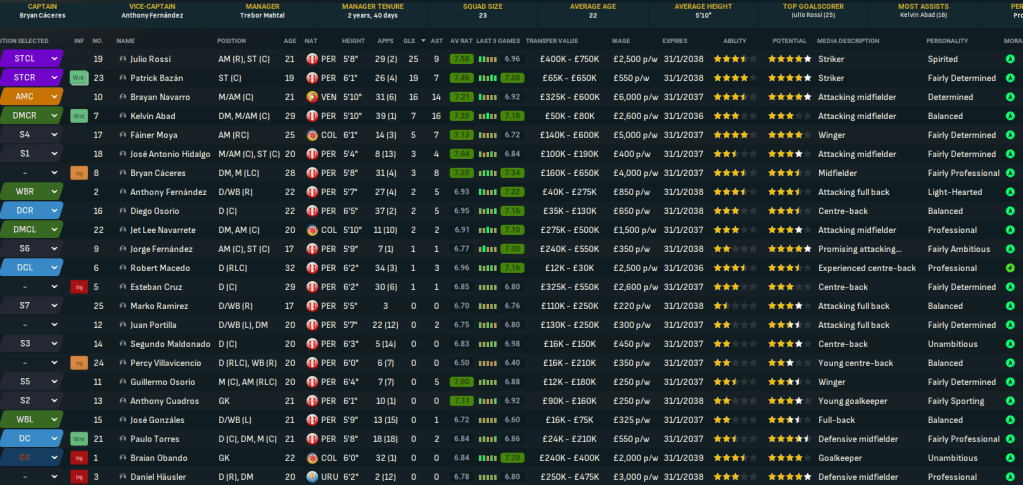Click Esteban Cruz's red Inj badge
The width and height of the screenshot is (1023, 485).
click(79, 287)
